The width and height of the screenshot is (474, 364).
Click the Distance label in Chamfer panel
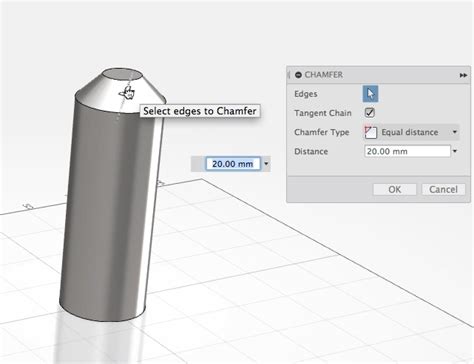(x=311, y=152)
